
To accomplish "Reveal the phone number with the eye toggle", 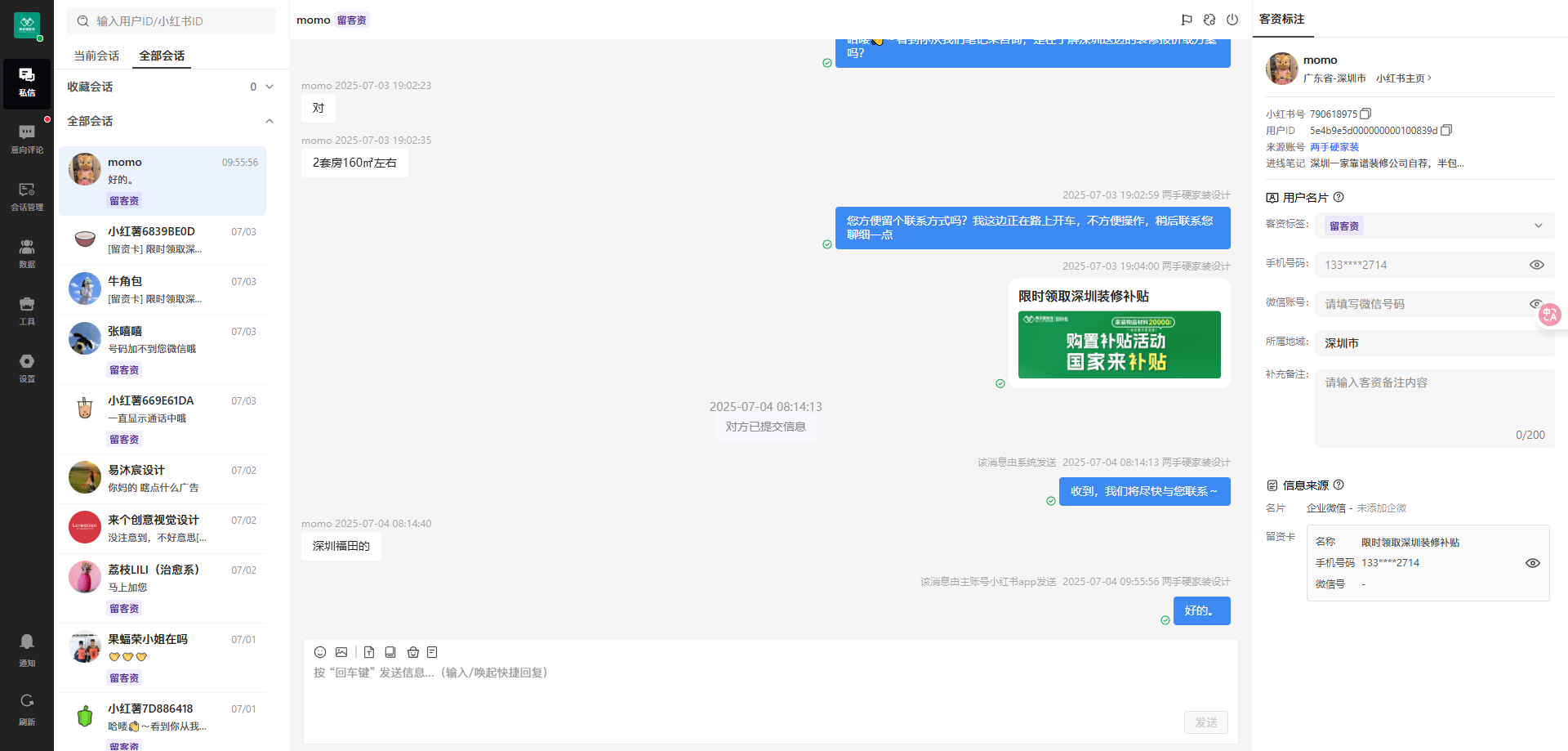I will tap(1536, 264).
